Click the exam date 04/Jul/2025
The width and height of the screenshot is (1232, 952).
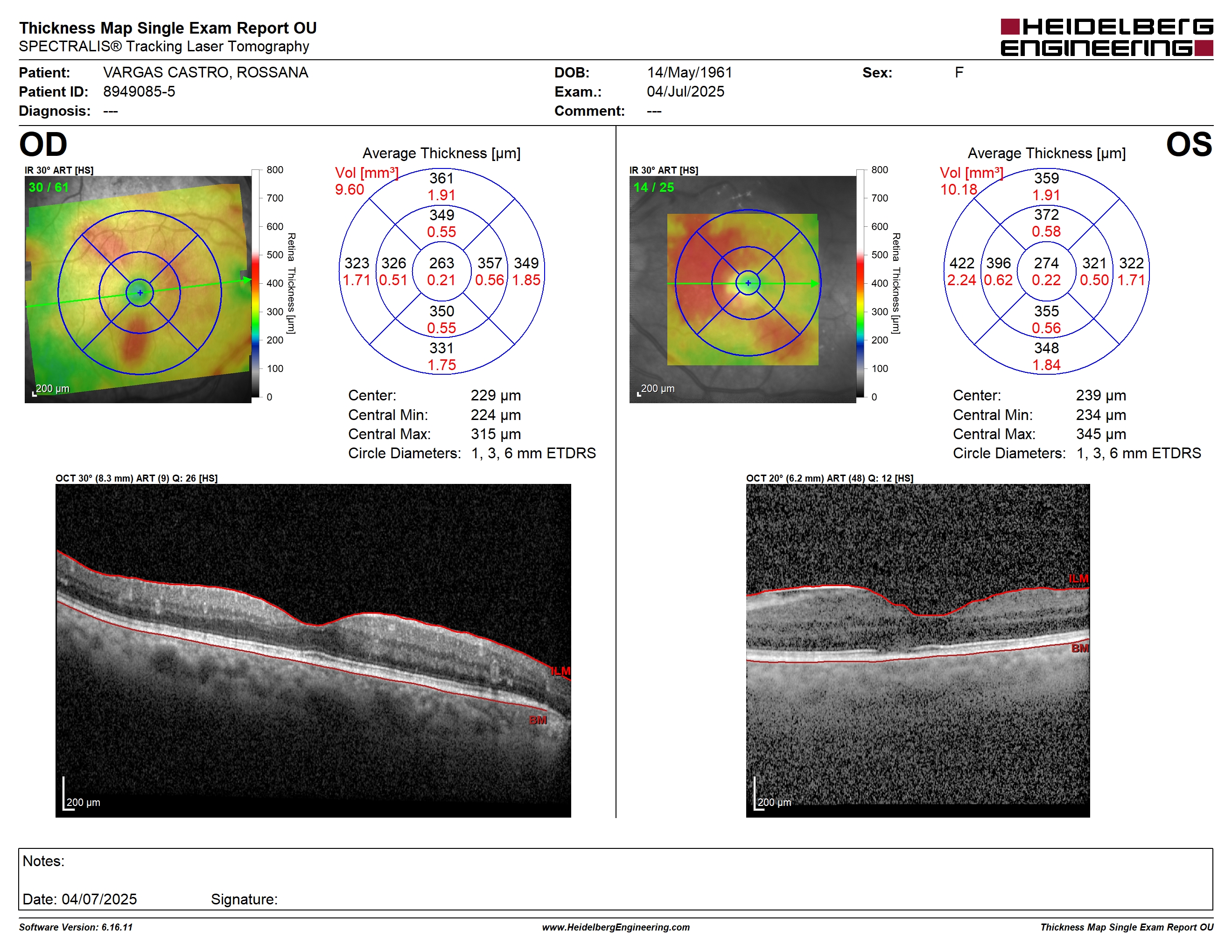click(x=686, y=91)
